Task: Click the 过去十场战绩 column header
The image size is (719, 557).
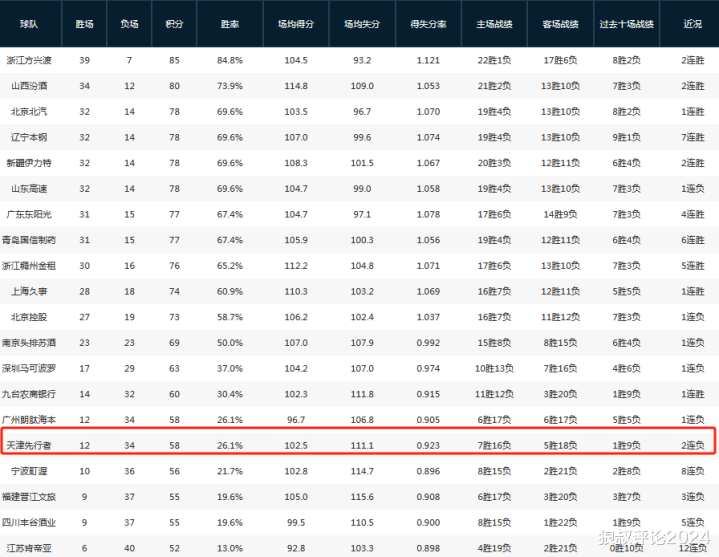Action: tap(626, 24)
